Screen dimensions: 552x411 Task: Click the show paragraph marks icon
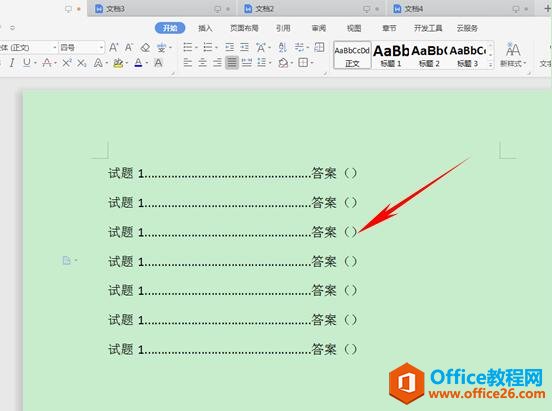click(299, 47)
